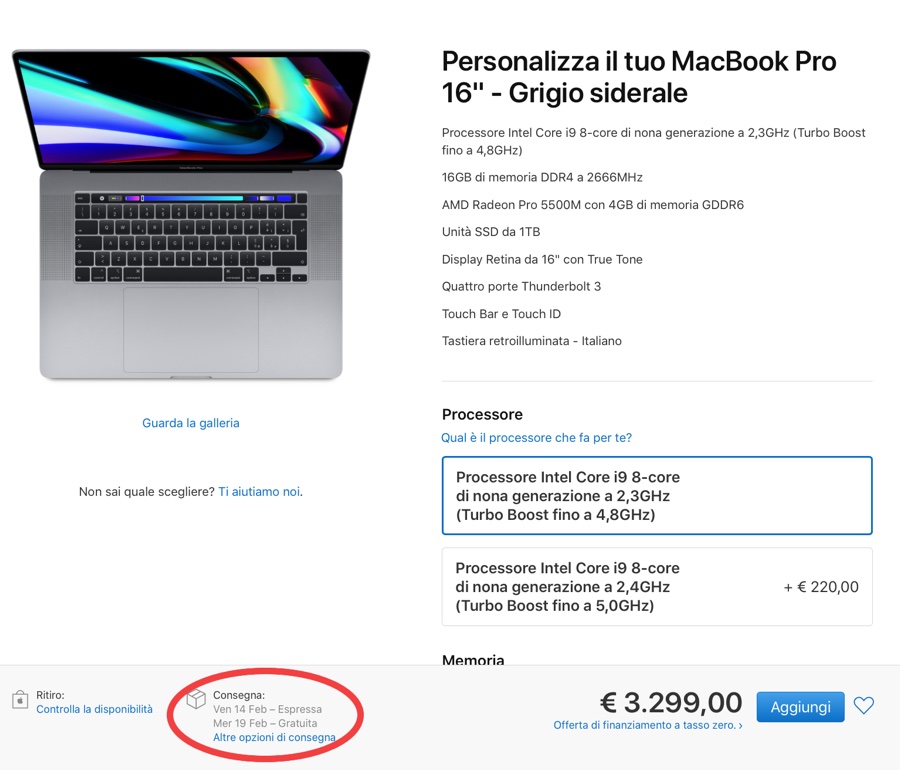Click the '+ € 220,00' upgrade price
Screen dimensions: 900x770
(820, 587)
